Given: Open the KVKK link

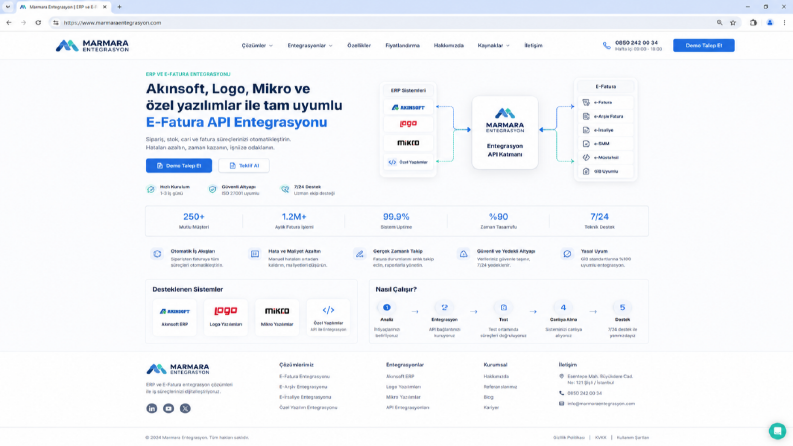Looking at the screenshot, I should click(600, 438).
